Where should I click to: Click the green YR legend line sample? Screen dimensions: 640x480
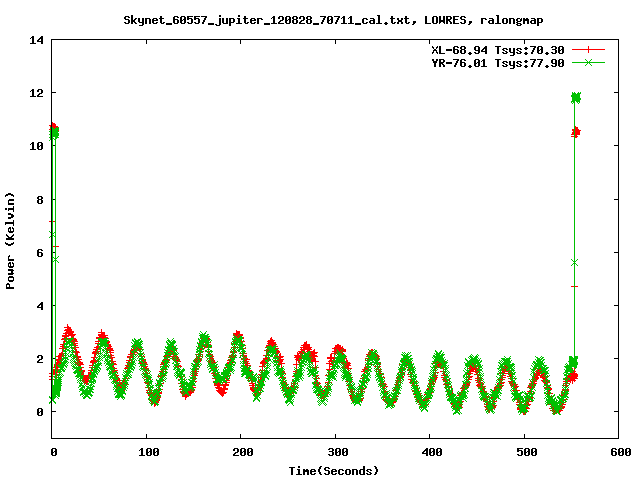point(588,63)
